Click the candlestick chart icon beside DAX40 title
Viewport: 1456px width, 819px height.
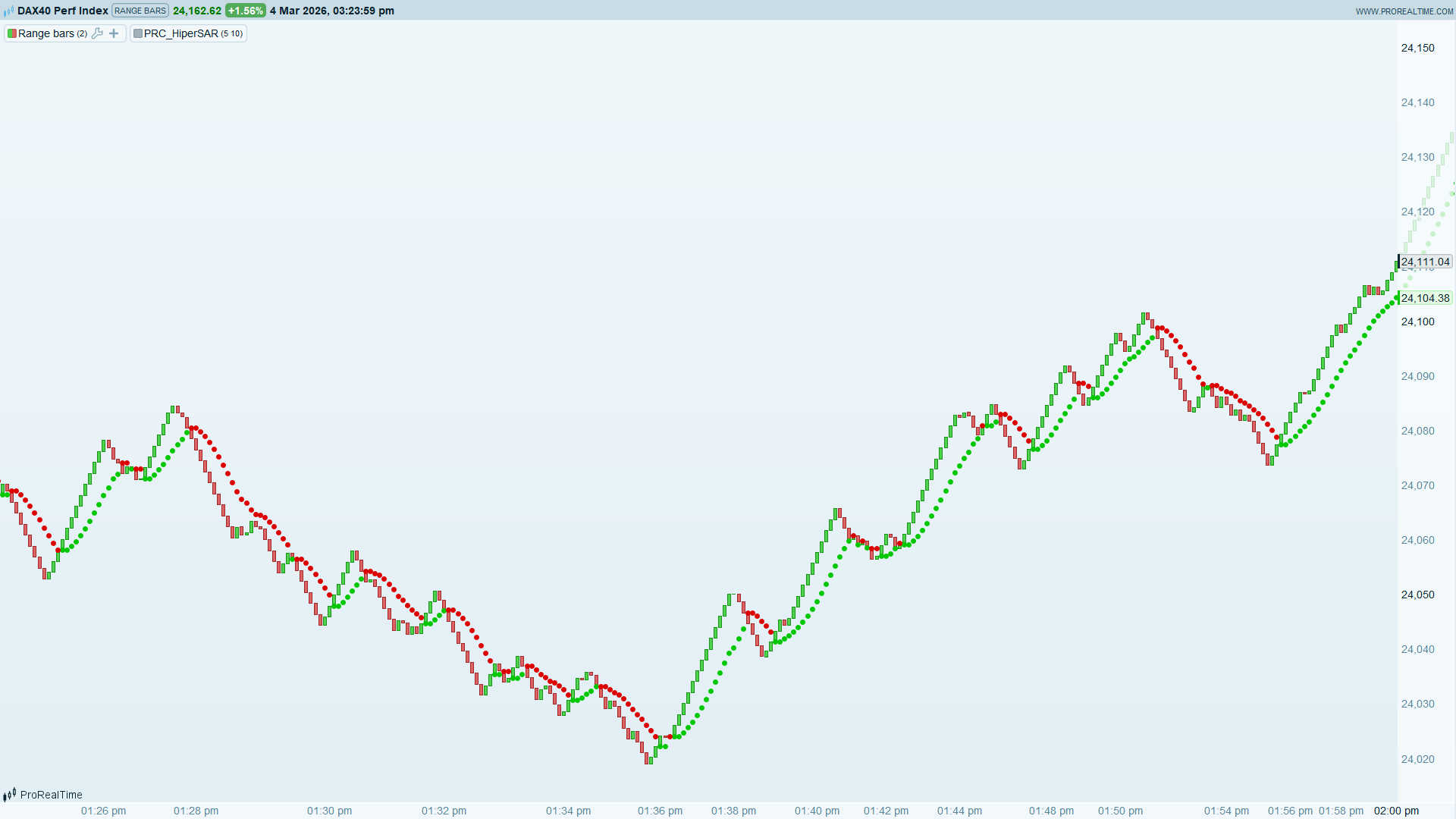click(x=8, y=11)
